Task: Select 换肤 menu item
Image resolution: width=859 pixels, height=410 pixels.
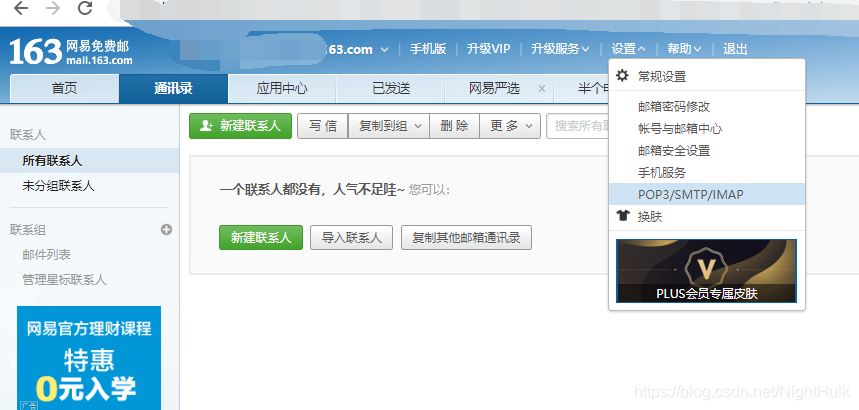Action: (707, 216)
